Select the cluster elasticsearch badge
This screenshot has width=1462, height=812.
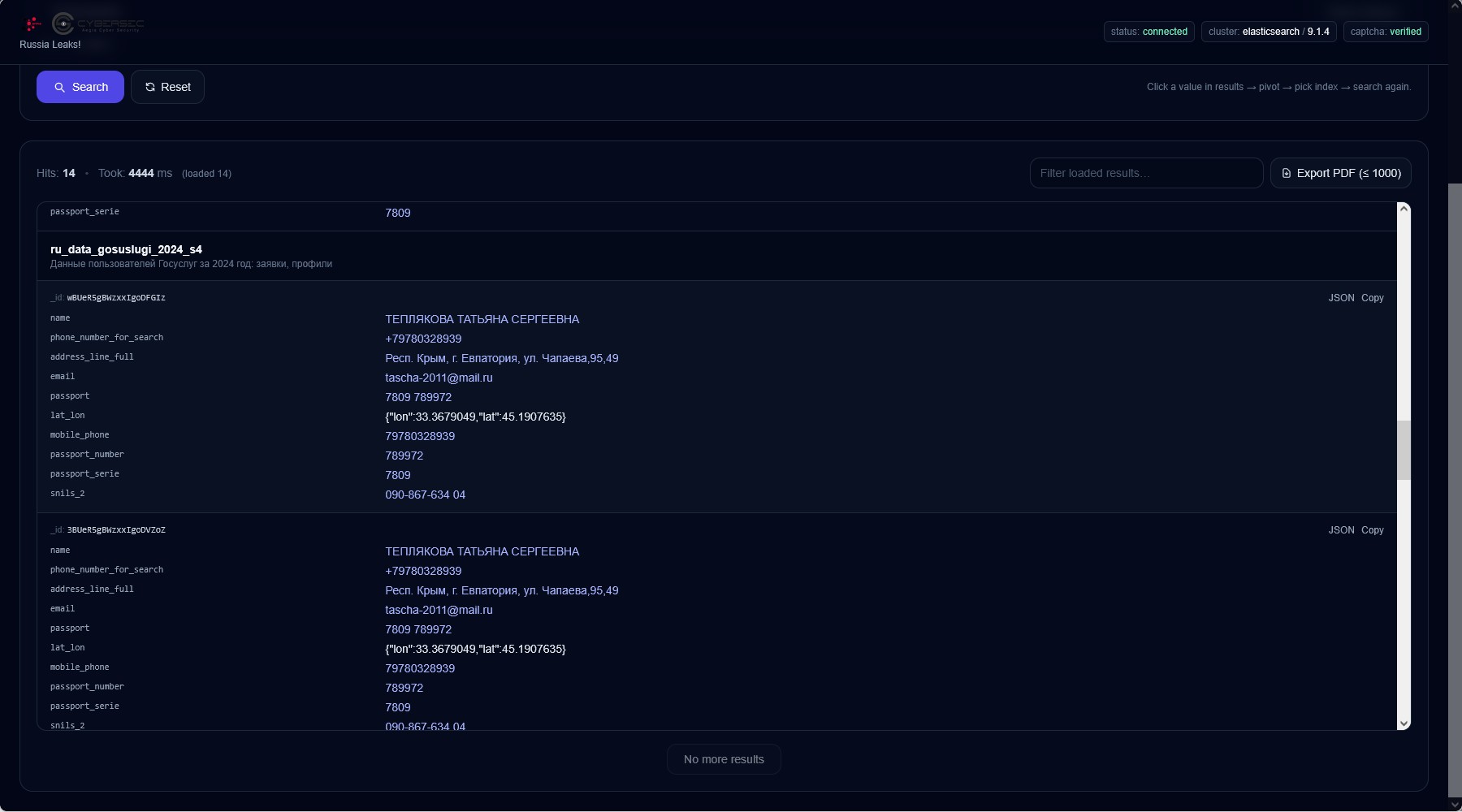(x=1268, y=32)
